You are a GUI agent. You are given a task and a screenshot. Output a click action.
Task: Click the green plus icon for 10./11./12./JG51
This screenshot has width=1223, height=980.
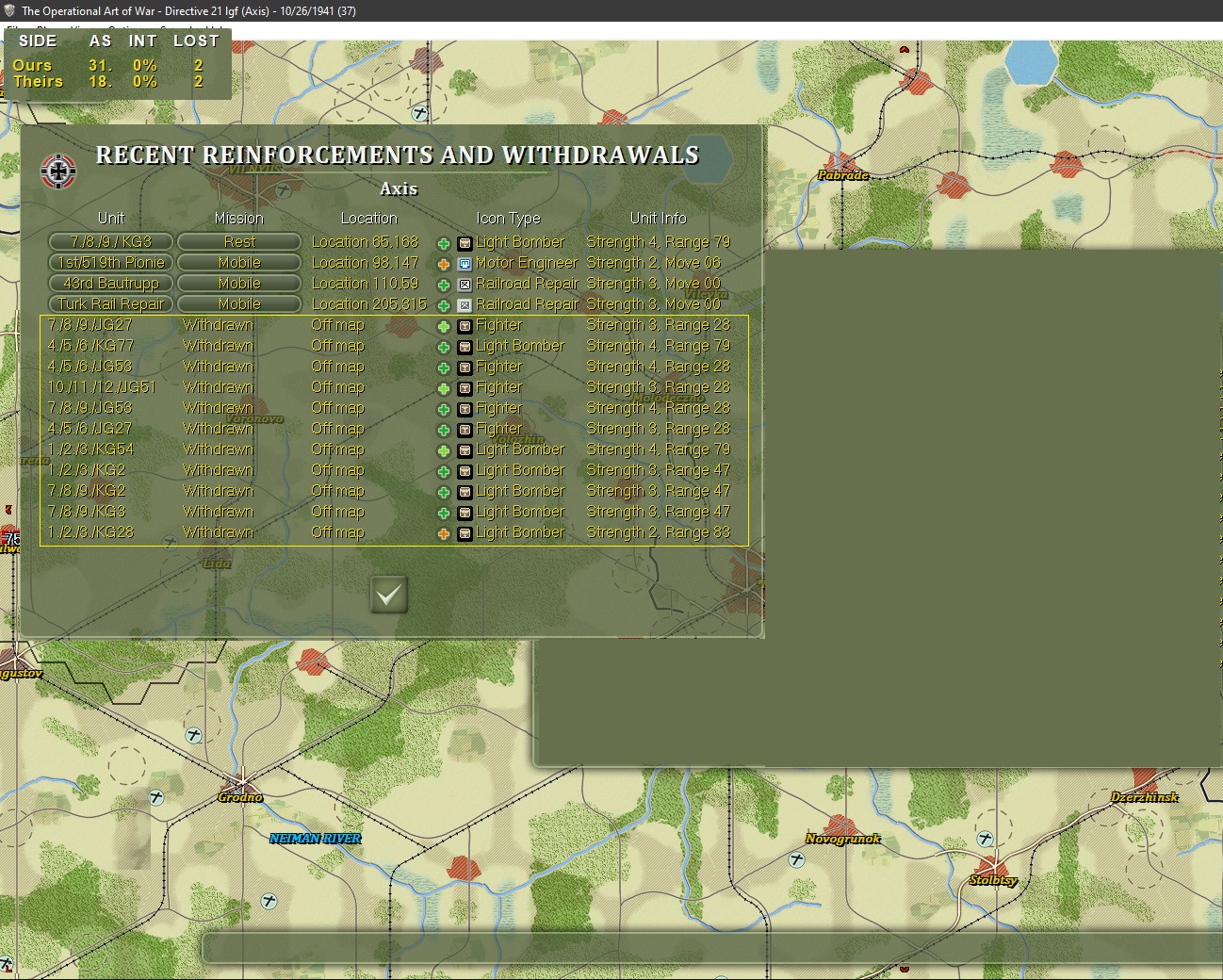pos(444,388)
